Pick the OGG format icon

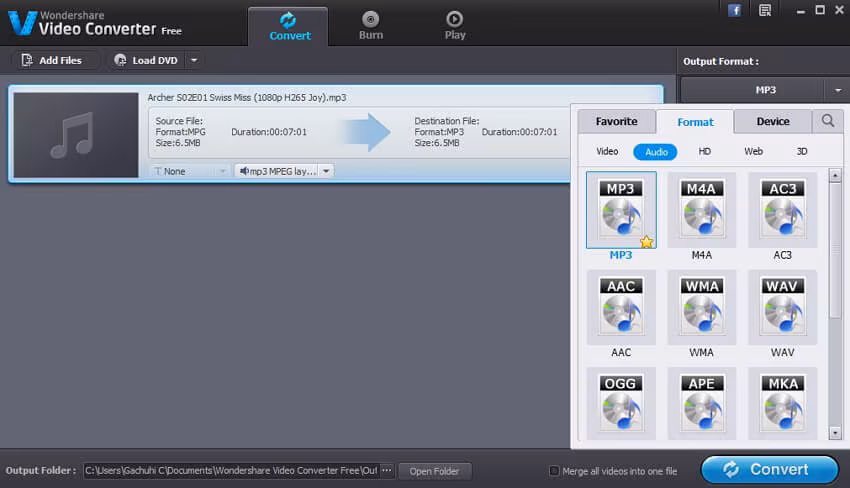[x=621, y=403]
